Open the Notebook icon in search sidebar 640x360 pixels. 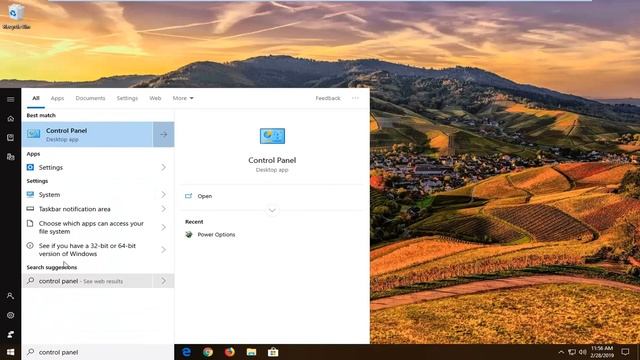point(11,138)
